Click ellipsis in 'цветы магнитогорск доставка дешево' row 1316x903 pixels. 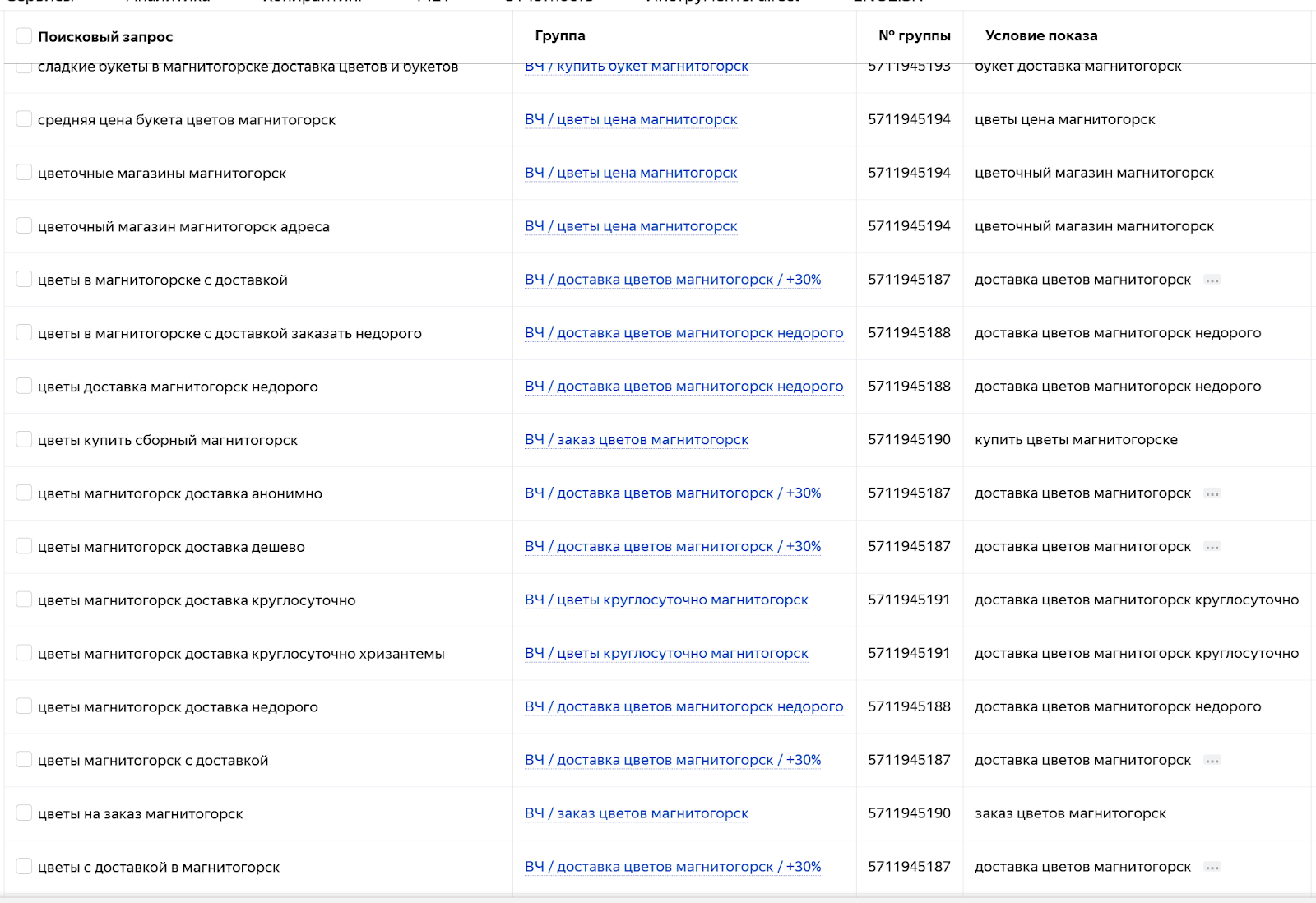[x=1212, y=548]
